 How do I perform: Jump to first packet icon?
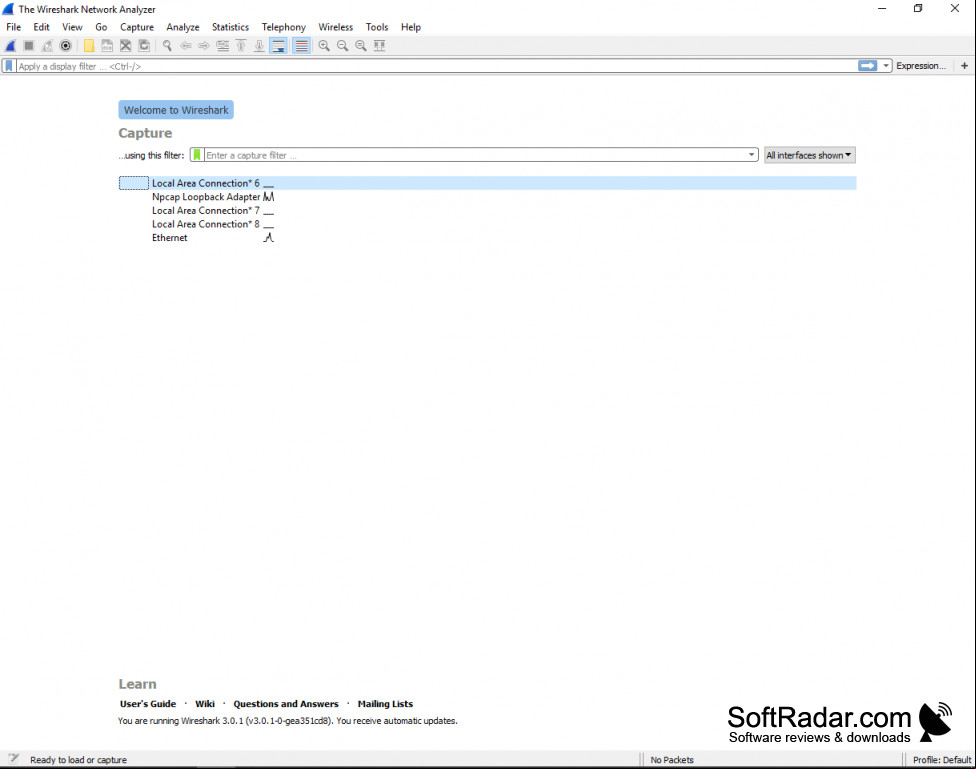pos(241,45)
